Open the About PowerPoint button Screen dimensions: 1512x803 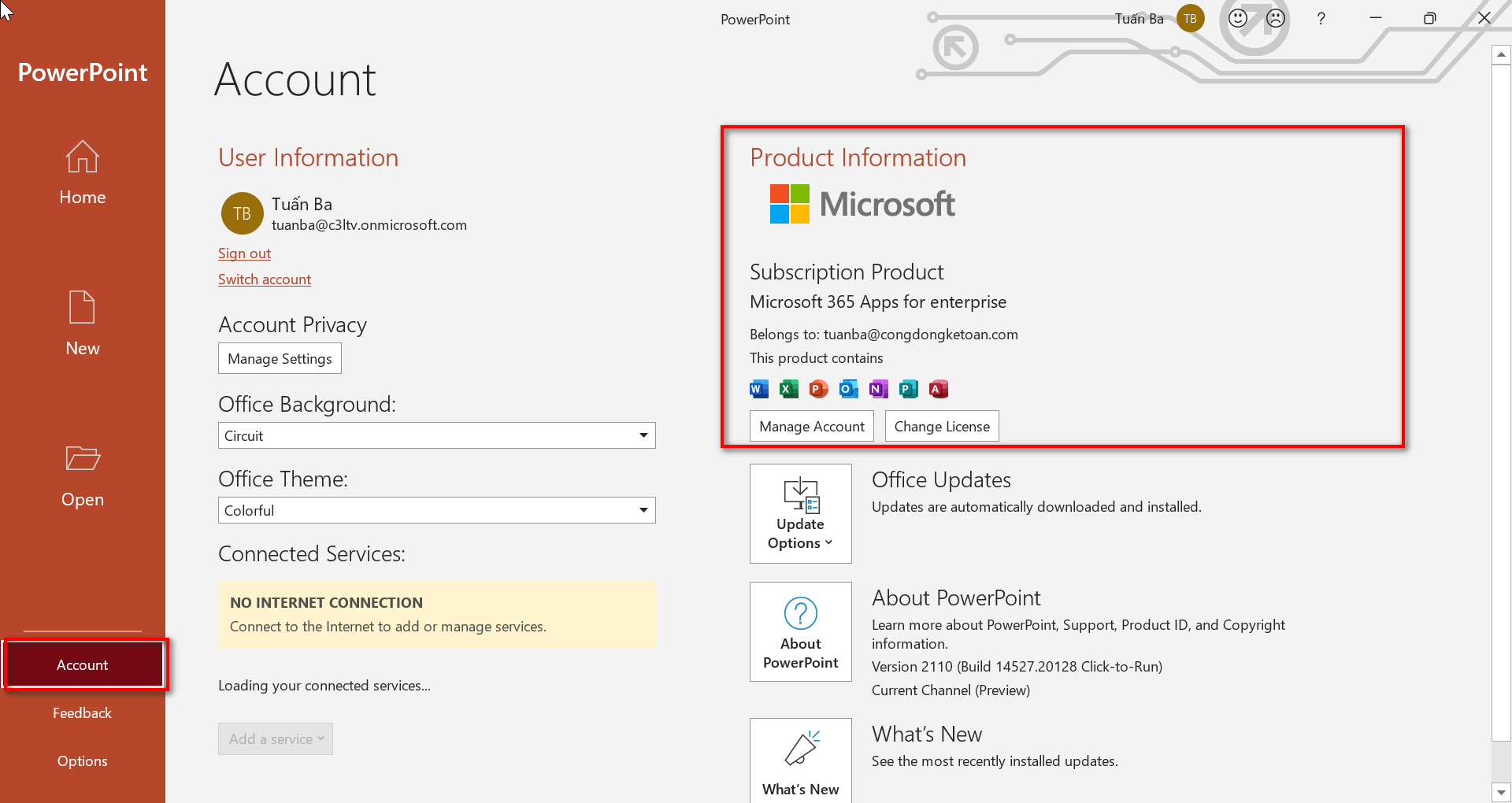[800, 631]
